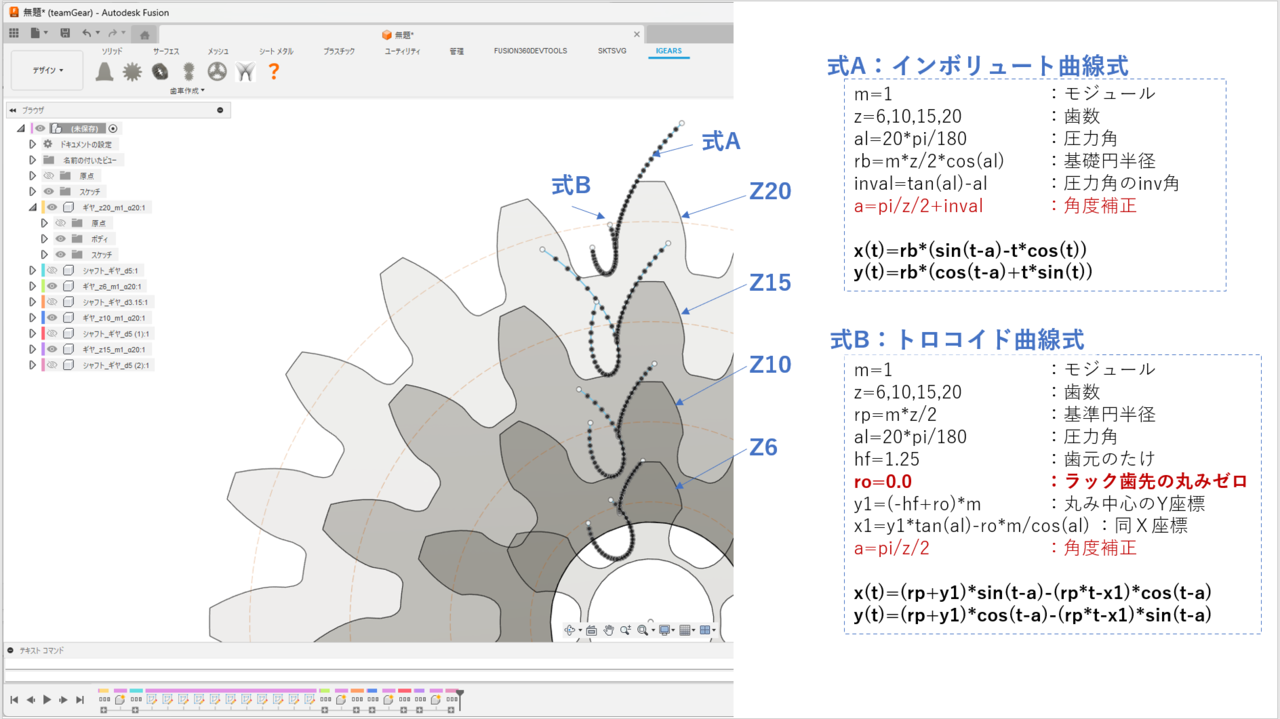Switch to the SKTSVG tab
Image resolution: width=1280 pixels, height=719 pixels.
coord(610,50)
